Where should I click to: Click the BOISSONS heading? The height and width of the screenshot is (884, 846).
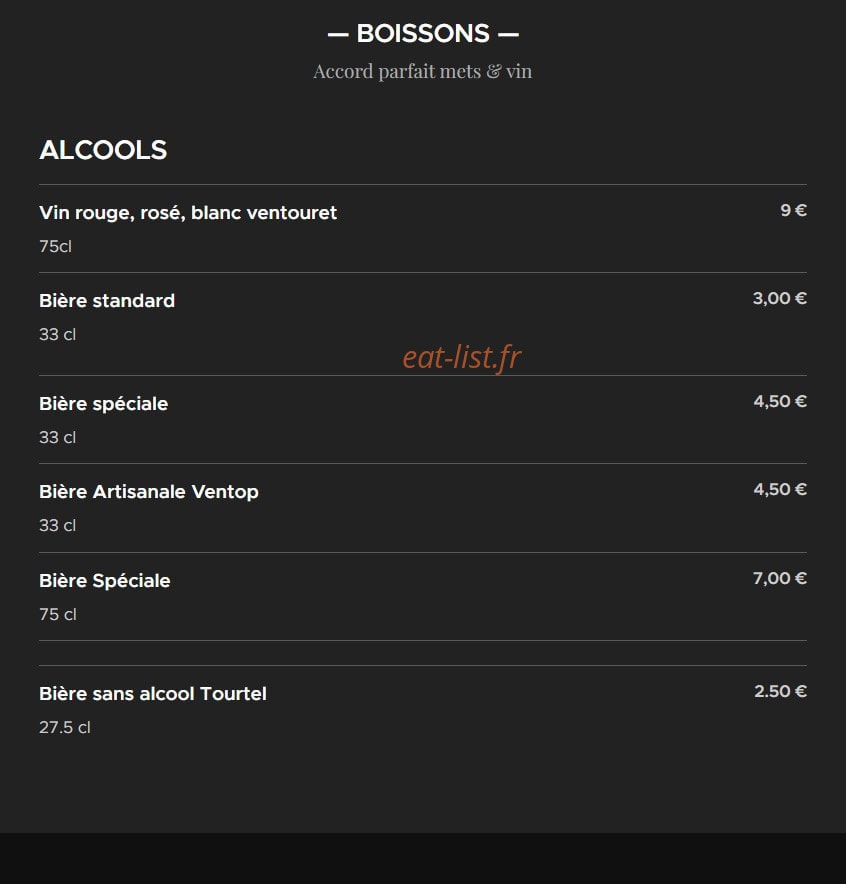click(x=423, y=34)
